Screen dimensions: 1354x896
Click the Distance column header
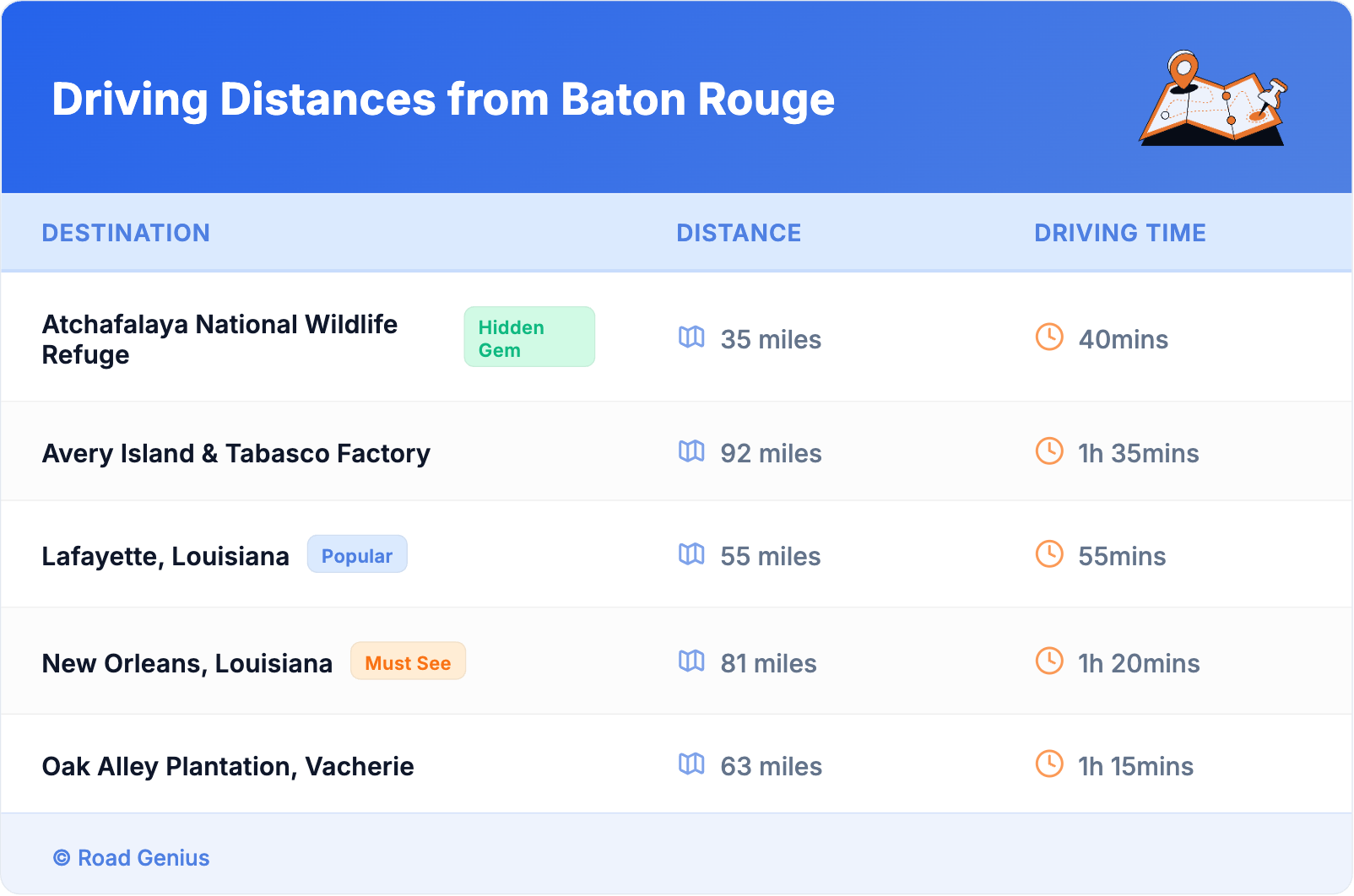click(739, 233)
